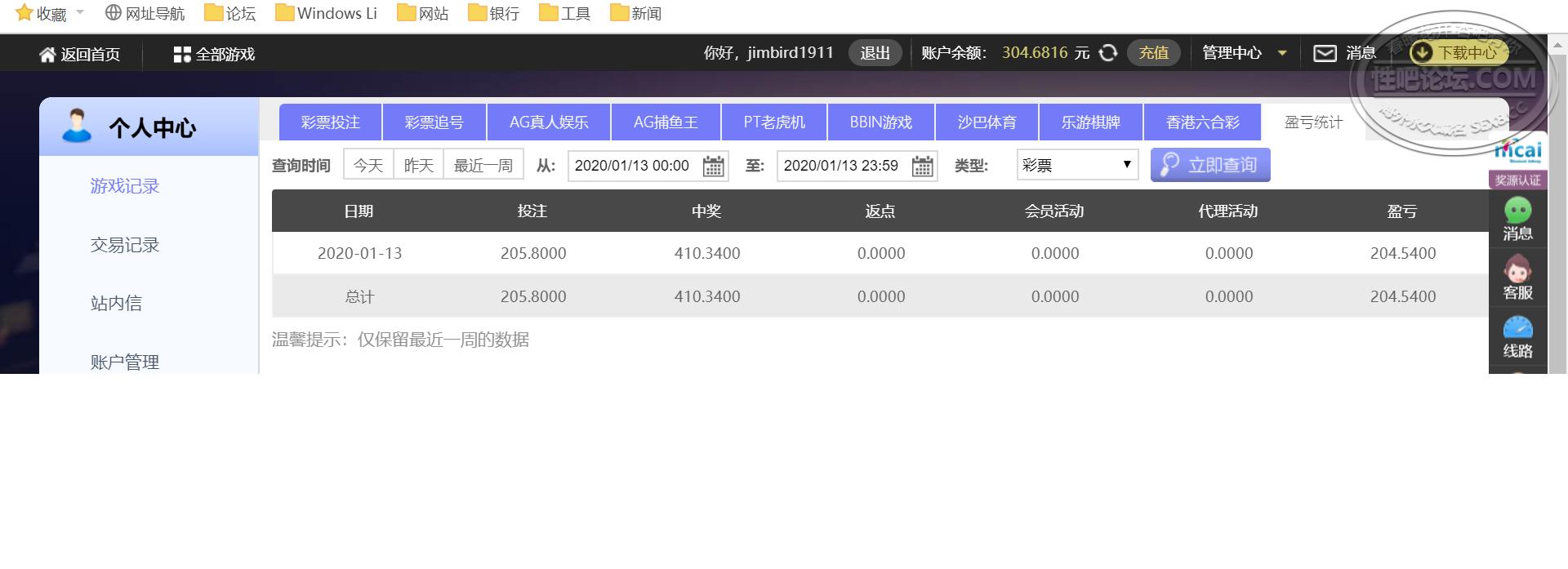Click 204.5400 in the 2020-01-13 row
The image size is (1568, 569).
1403,253
